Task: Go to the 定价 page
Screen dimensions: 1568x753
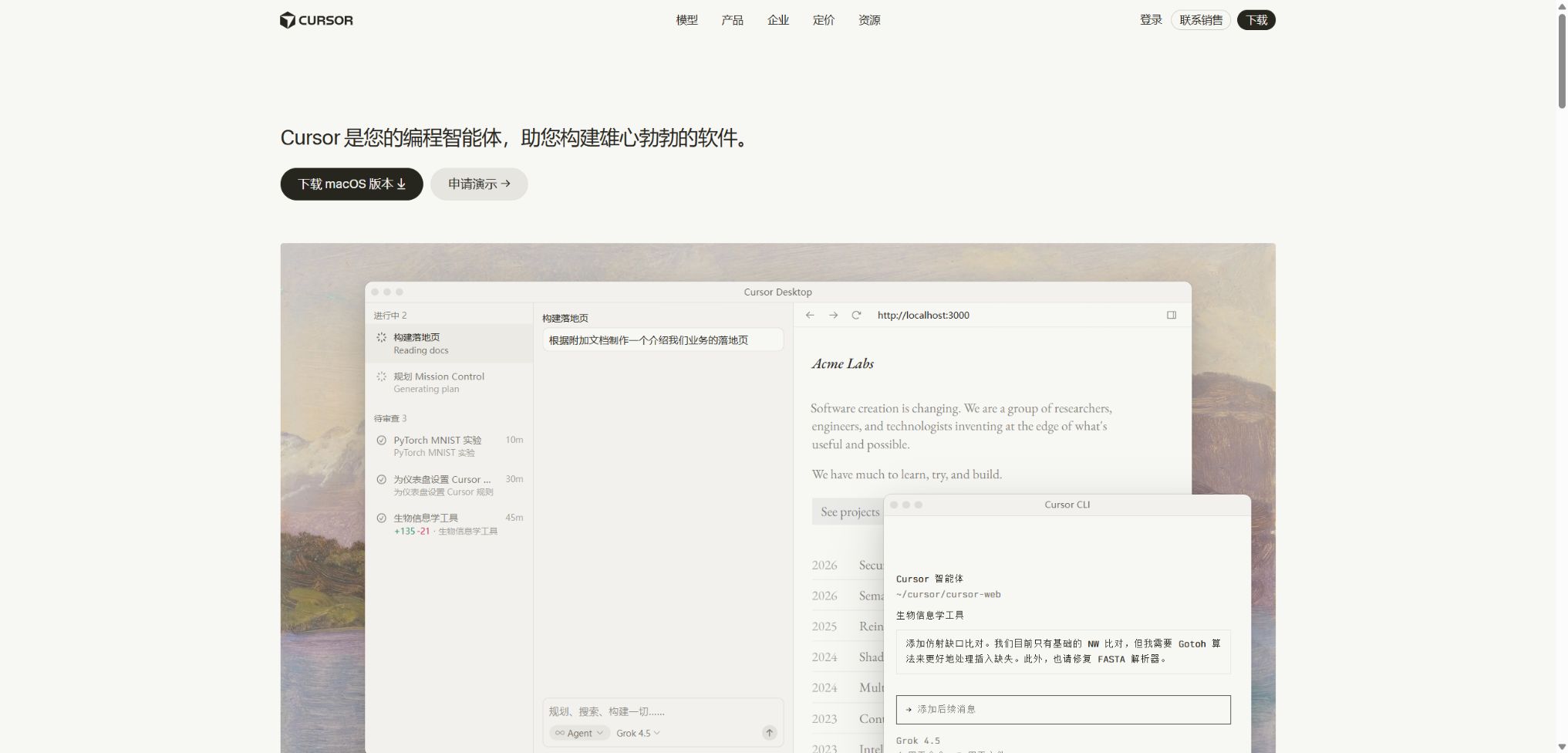Action: click(823, 20)
